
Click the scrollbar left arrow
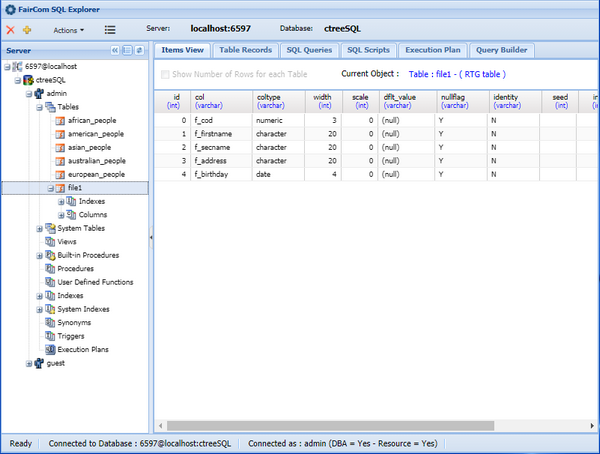(x=161, y=426)
